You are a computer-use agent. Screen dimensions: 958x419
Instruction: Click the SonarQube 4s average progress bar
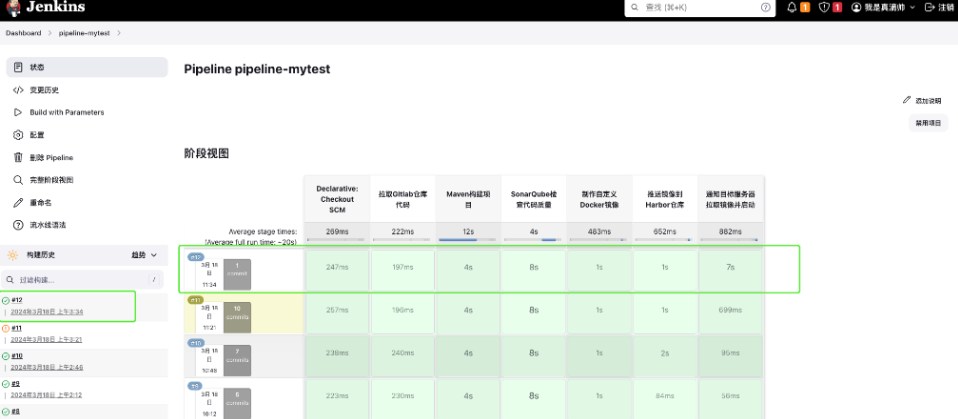coord(533,240)
